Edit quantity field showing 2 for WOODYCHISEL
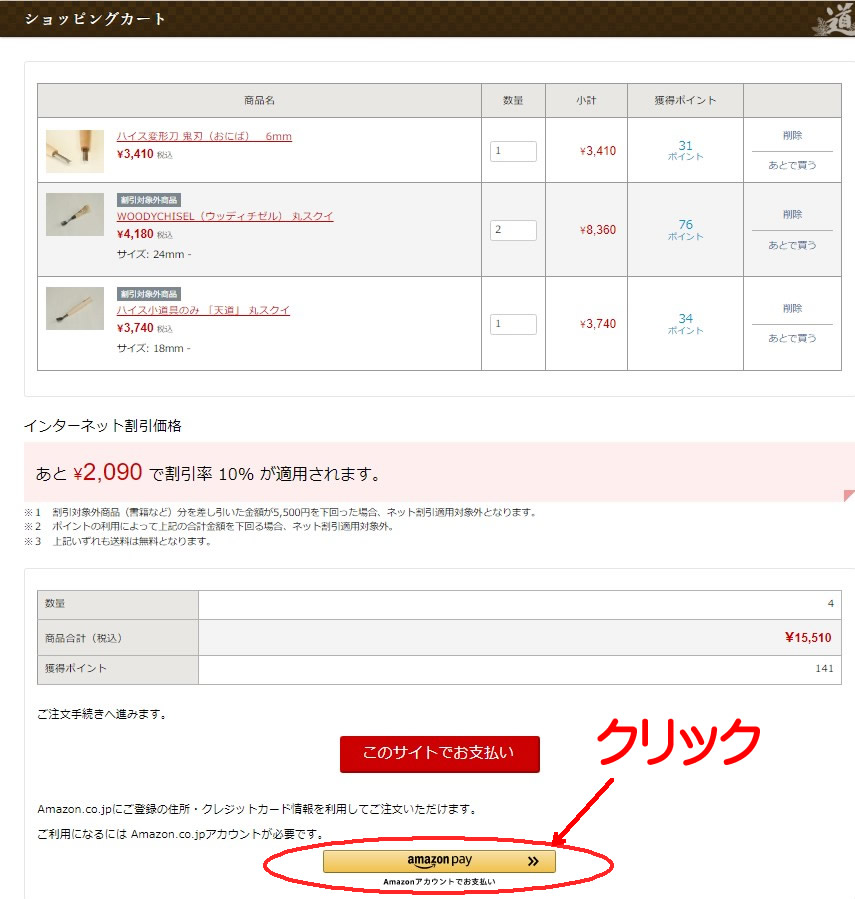Image resolution: width=855 pixels, height=899 pixels. tap(513, 230)
